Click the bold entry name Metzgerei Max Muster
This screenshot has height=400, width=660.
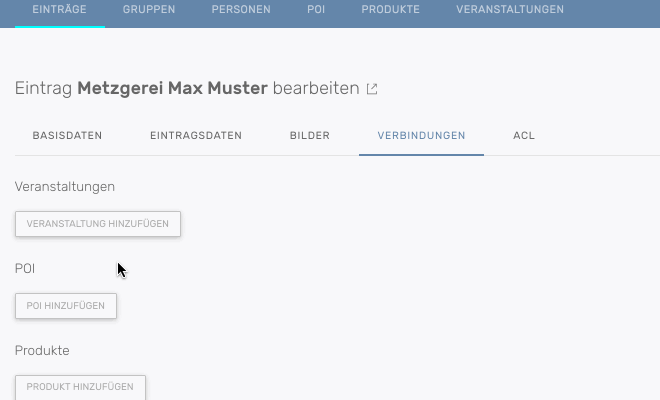point(173,88)
